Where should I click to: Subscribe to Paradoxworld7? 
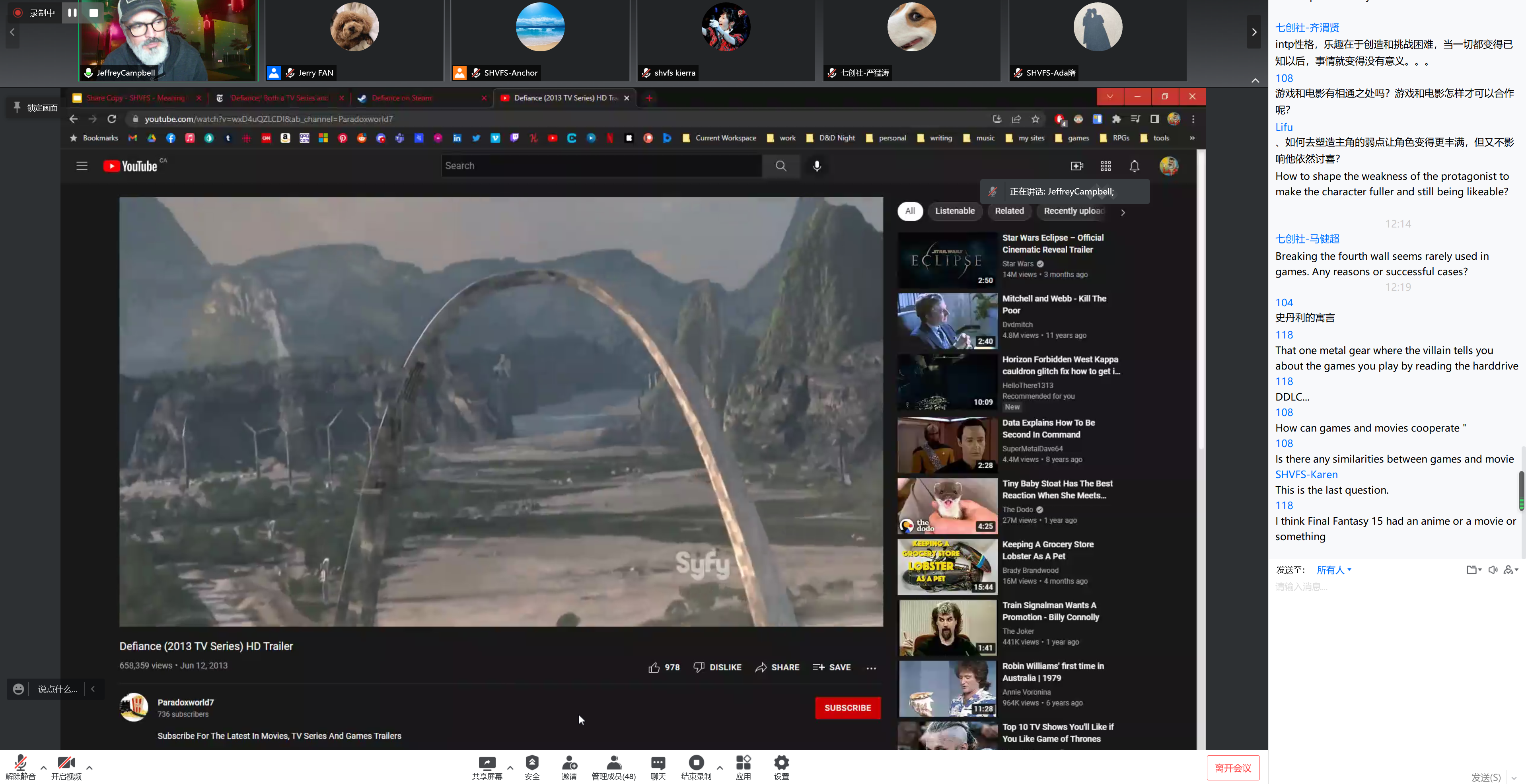pos(848,708)
